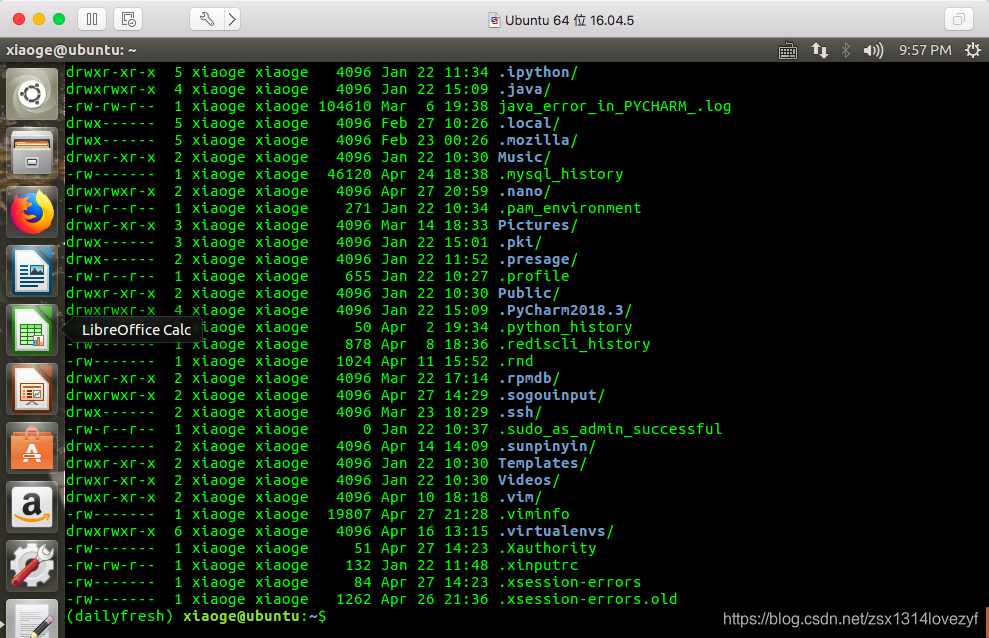The width and height of the screenshot is (989, 638).
Task: Open LibreOffice Calc launcher icon
Action: 32,330
